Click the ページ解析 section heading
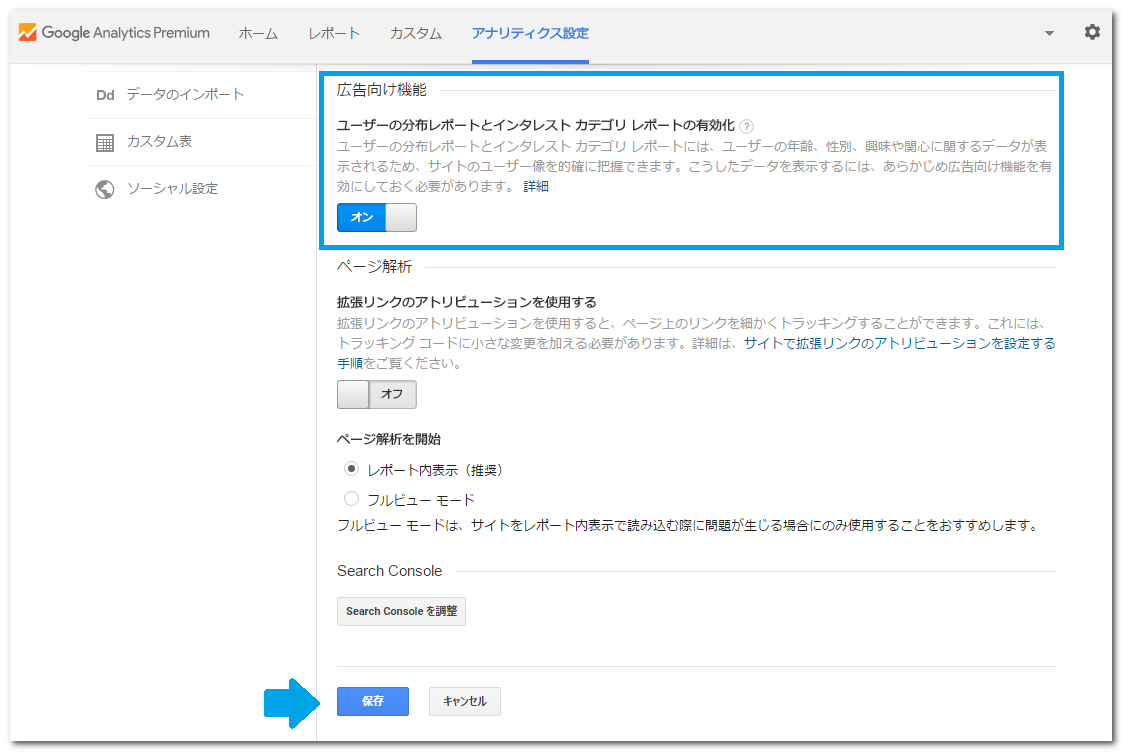Image resolution: width=1123 pixels, height=752 pixels. (375, 266)
